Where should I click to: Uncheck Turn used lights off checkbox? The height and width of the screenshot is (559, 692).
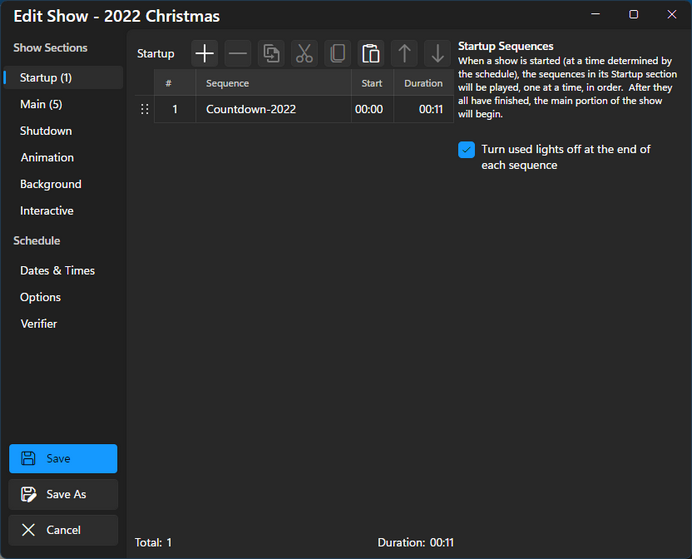click(466, 150)
